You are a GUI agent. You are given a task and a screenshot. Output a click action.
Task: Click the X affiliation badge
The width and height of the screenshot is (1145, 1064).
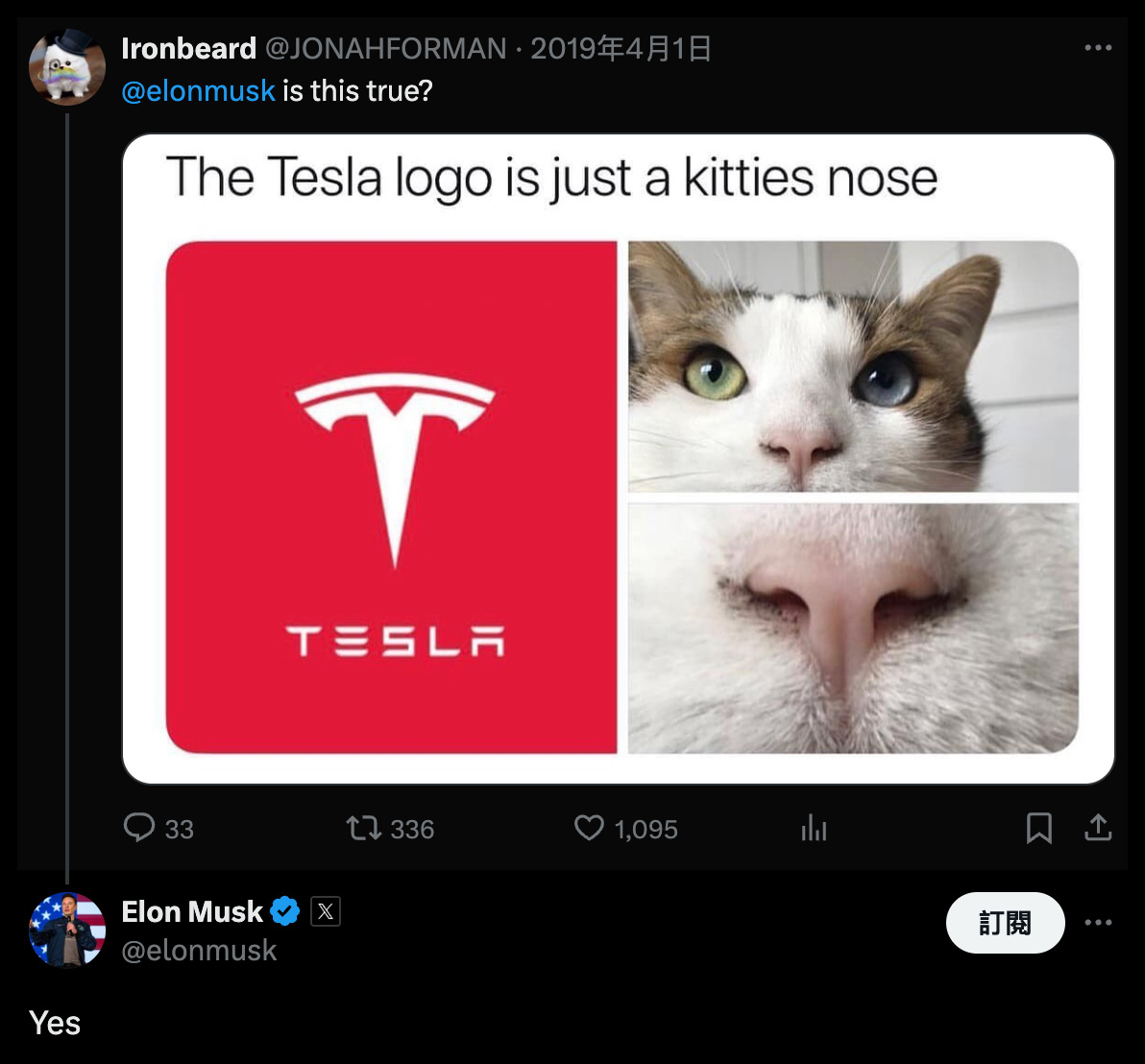[326, 911]
